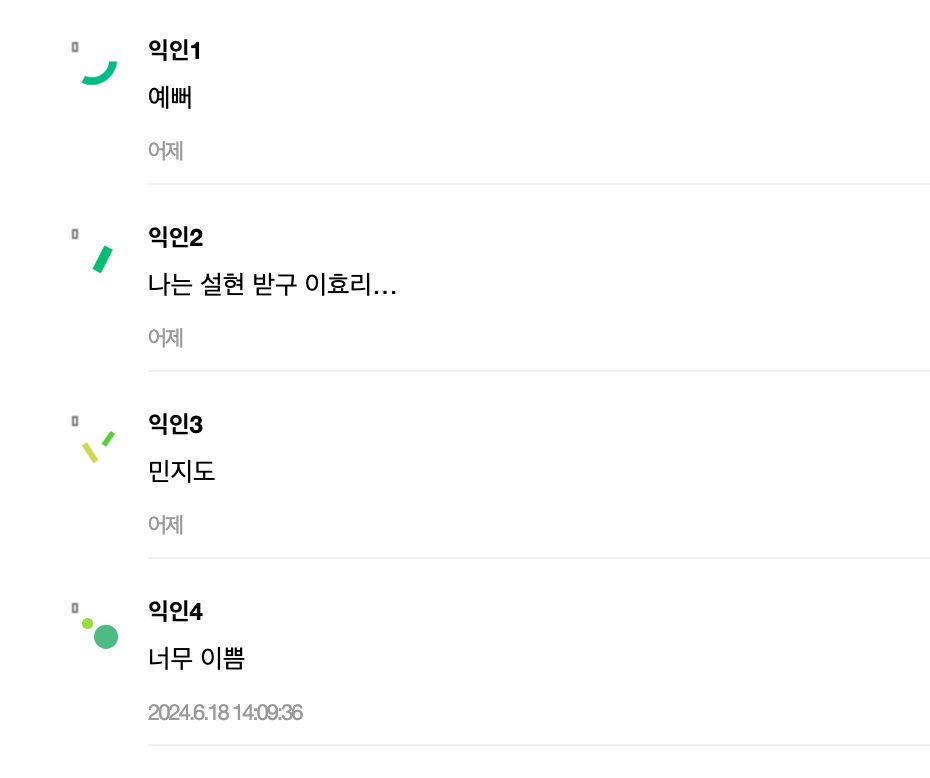Click the small gray badge beside 익인3
This screenshot has height=778, width=930.
coord(75,420)
